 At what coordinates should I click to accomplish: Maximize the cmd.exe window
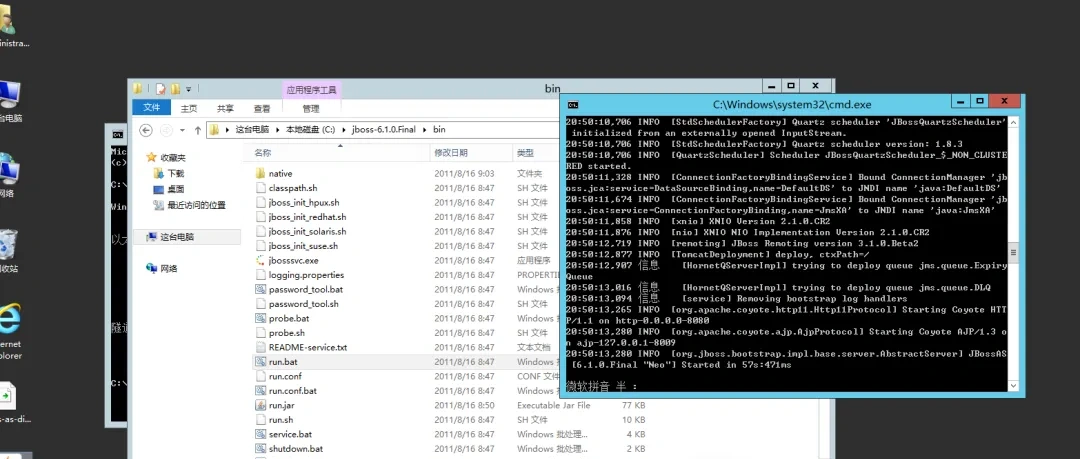pyautogui.click(x=979, y=101)
